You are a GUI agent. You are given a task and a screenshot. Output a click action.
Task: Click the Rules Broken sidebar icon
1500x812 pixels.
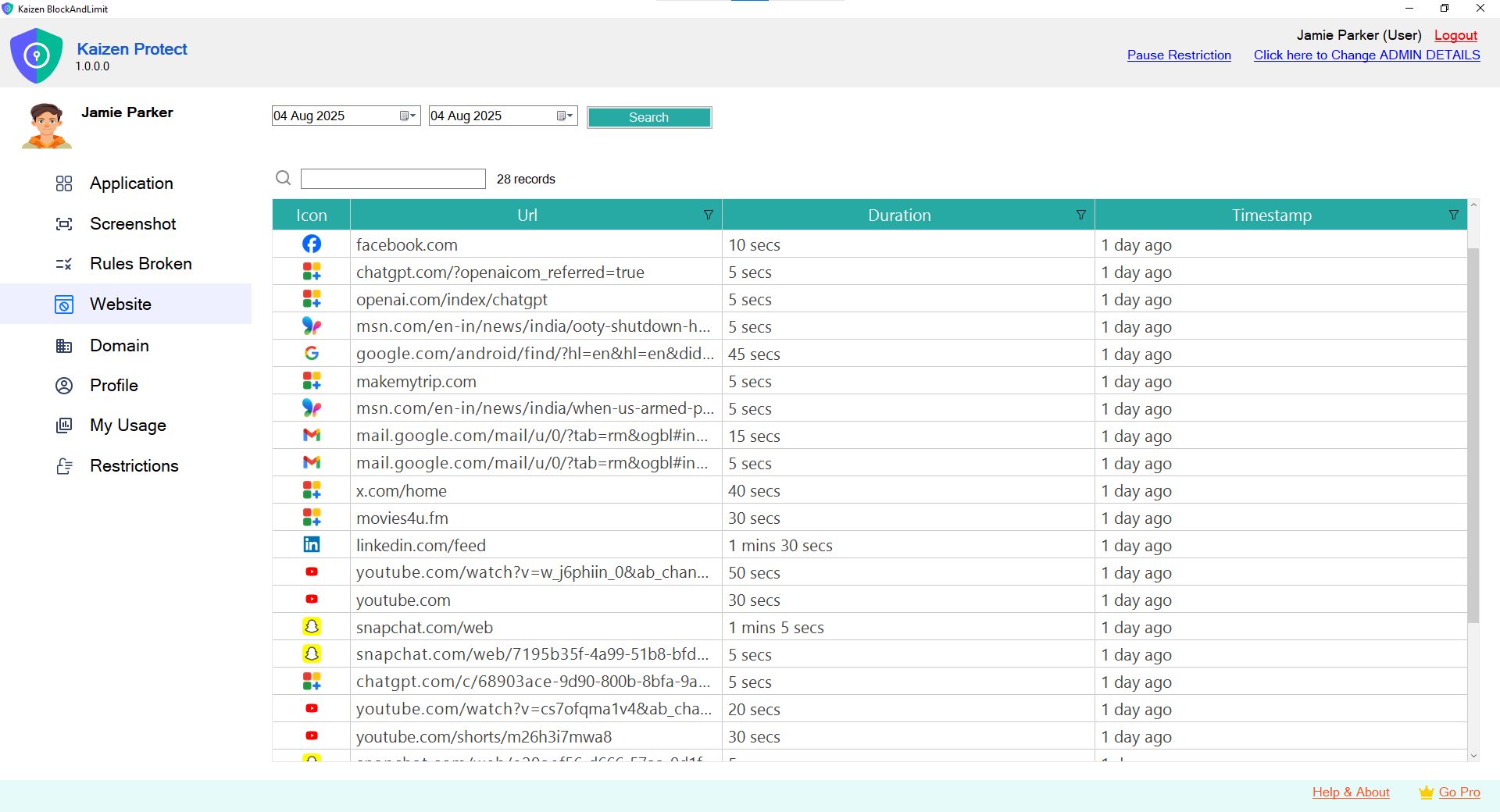point(64,264)
